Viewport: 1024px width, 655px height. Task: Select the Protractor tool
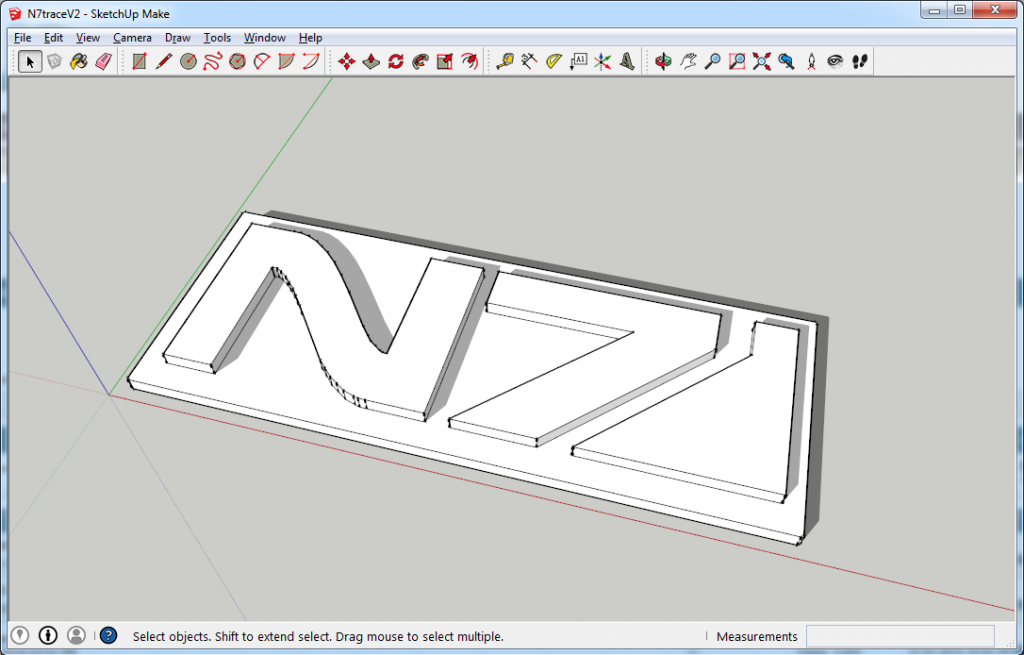tap(554, 62)
